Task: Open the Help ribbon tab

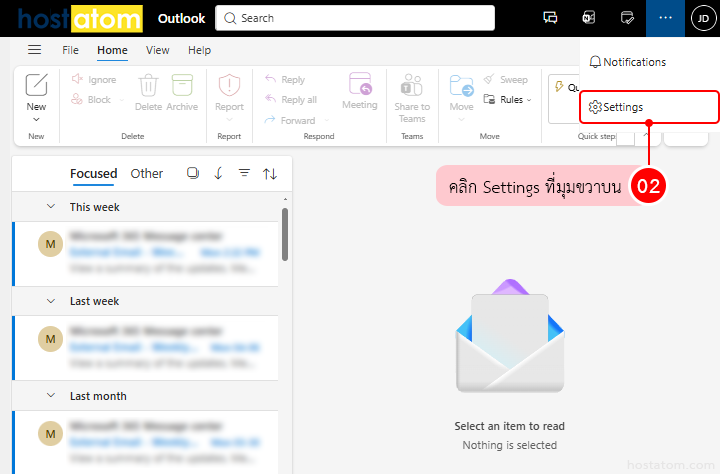Action: pyautogui.click(x=199, y=50)
